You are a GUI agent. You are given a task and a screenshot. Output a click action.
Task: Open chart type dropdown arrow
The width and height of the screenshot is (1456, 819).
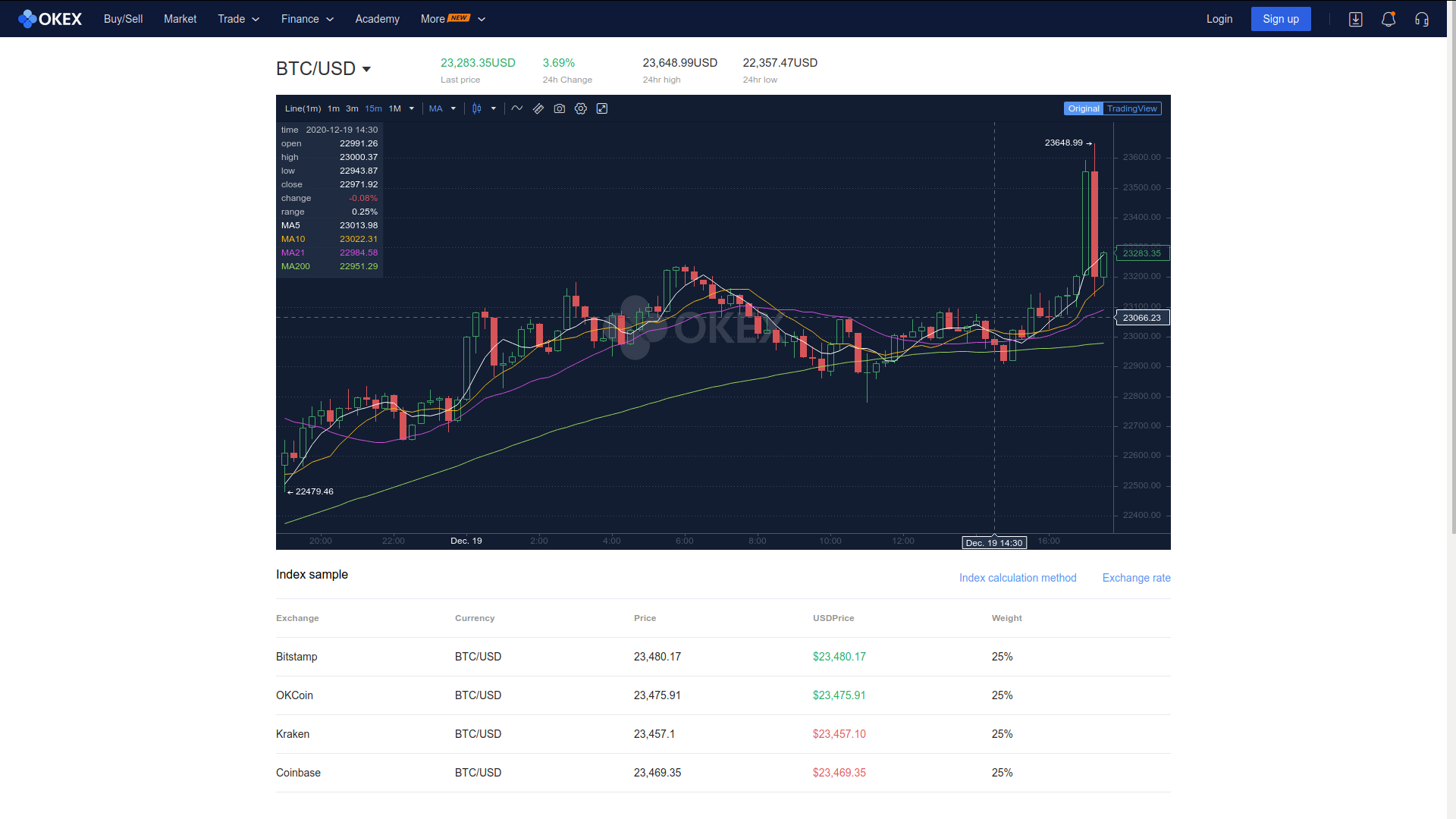click(494, 108)
